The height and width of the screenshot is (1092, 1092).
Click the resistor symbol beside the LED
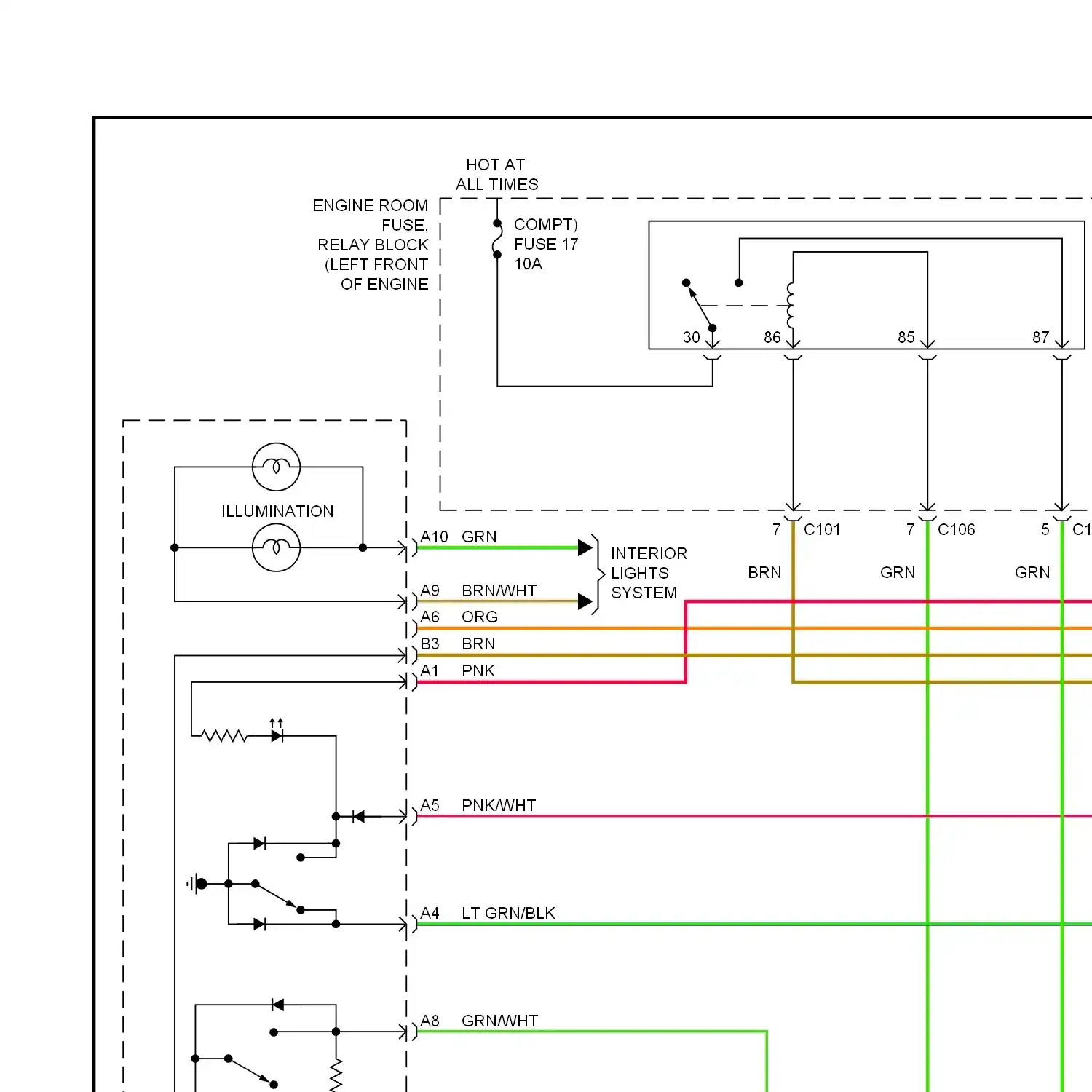pyautogui.click(x=225, y=736)
